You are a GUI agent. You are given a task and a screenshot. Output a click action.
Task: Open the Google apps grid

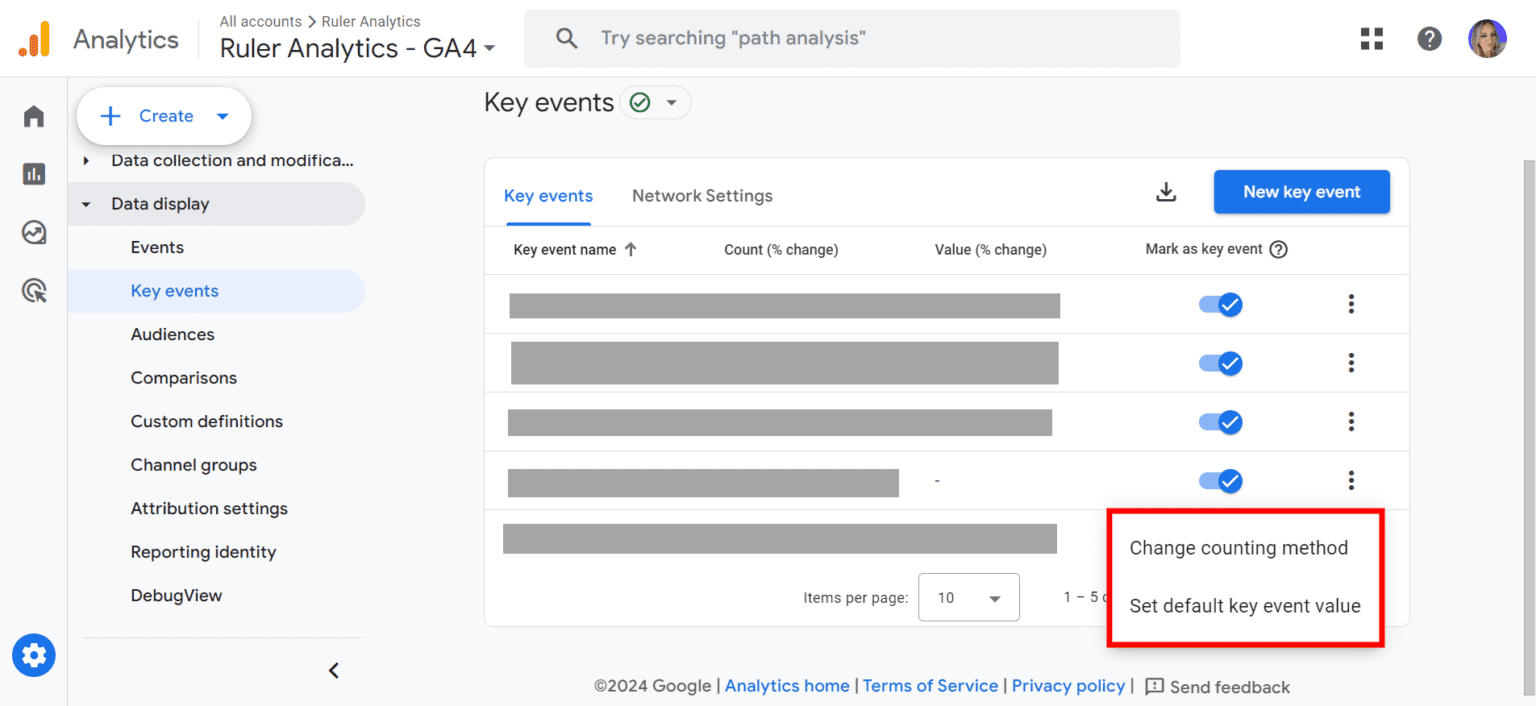[1371, 38]
